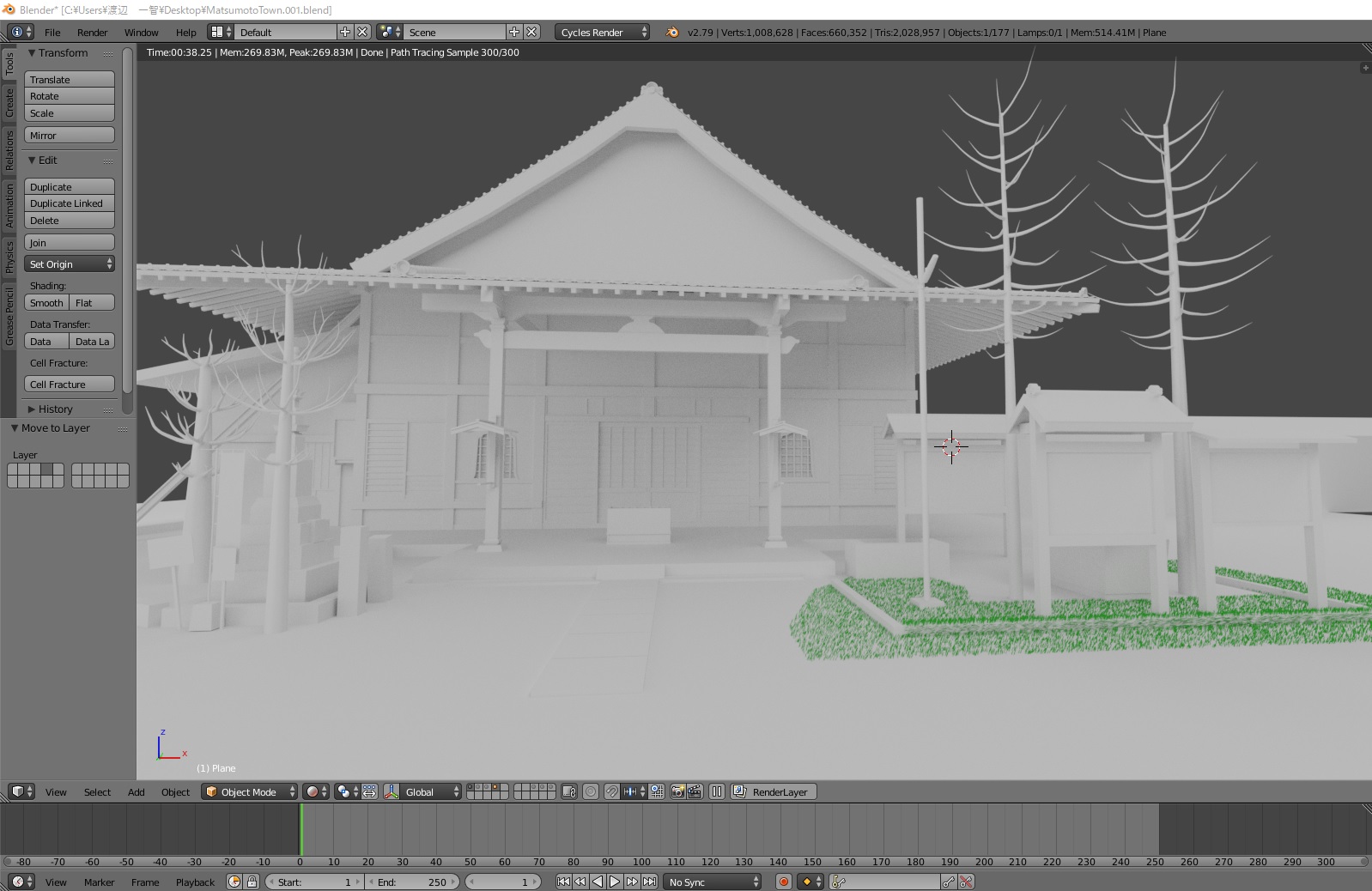Toggle the timeline preview range clock icon
This screenshot has width=1372, height=891.
[234, 882]
